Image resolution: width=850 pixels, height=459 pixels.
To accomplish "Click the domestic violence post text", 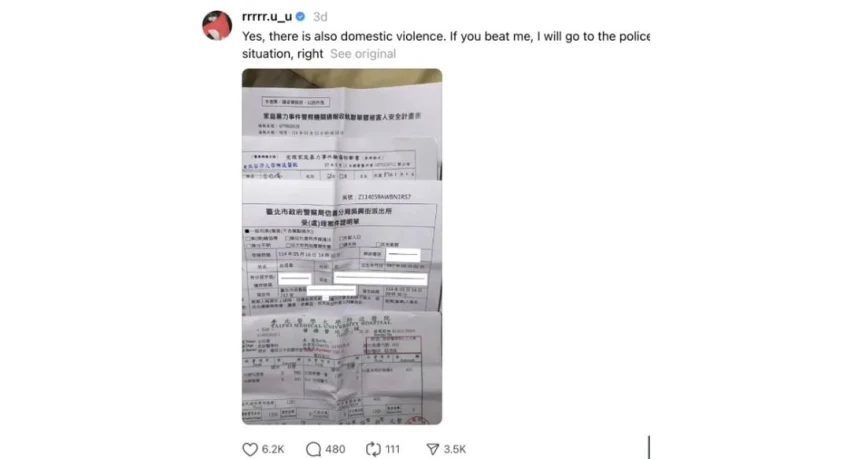I will point(446,45).
